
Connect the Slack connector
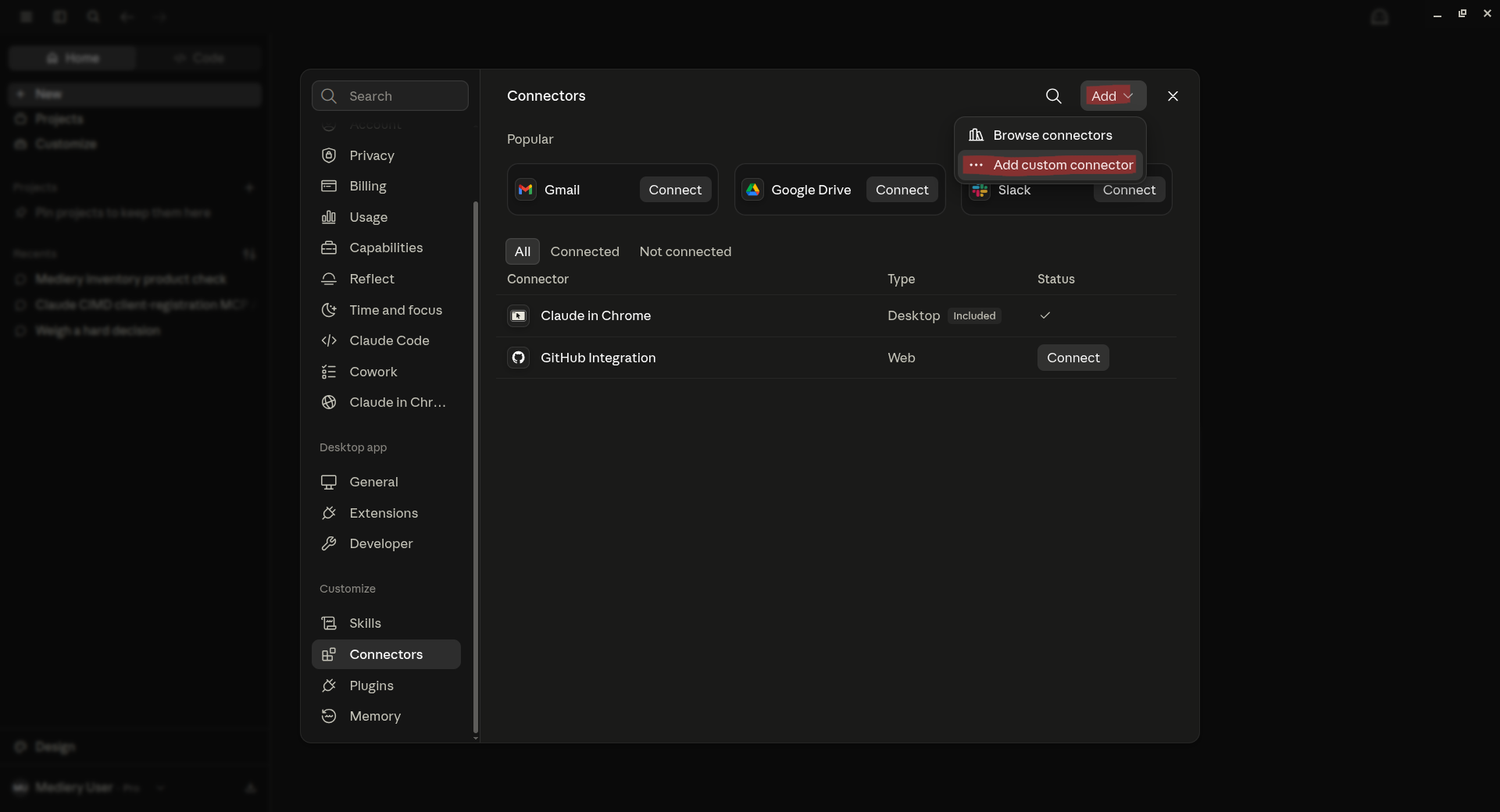(x=1129, y=191)
